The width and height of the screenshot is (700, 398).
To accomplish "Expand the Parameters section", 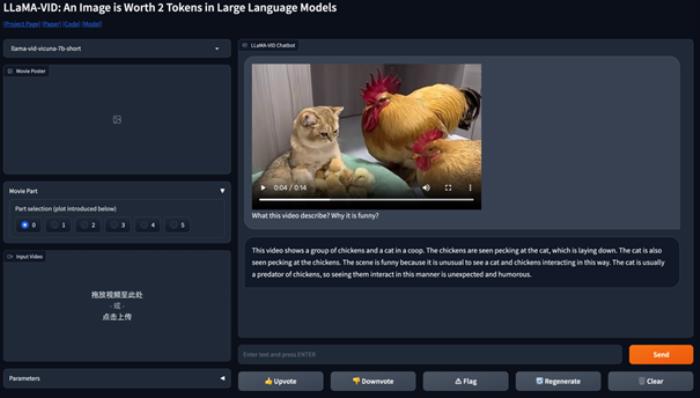I will [x=222, y=378].
